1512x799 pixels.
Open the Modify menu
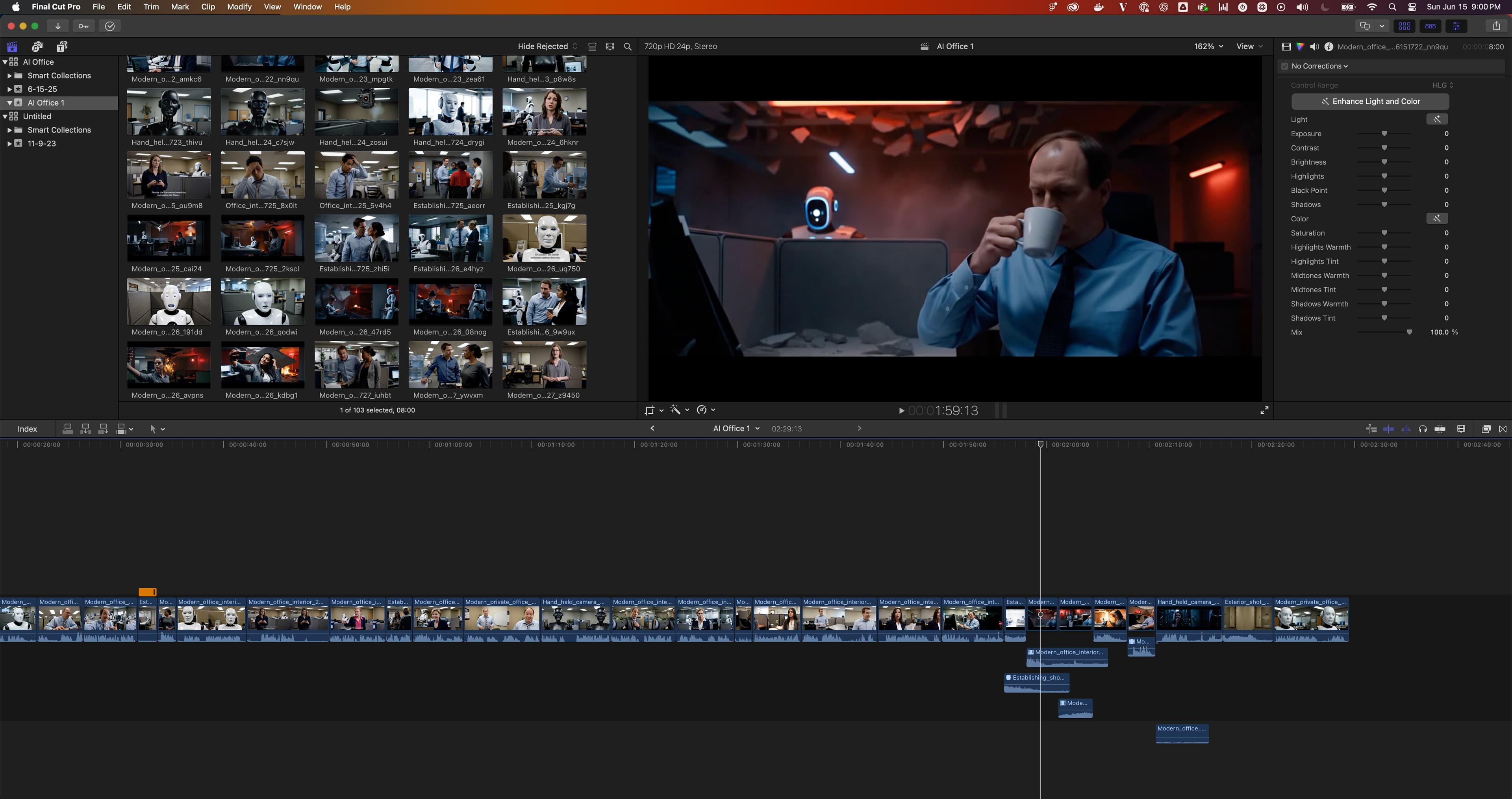239,6
